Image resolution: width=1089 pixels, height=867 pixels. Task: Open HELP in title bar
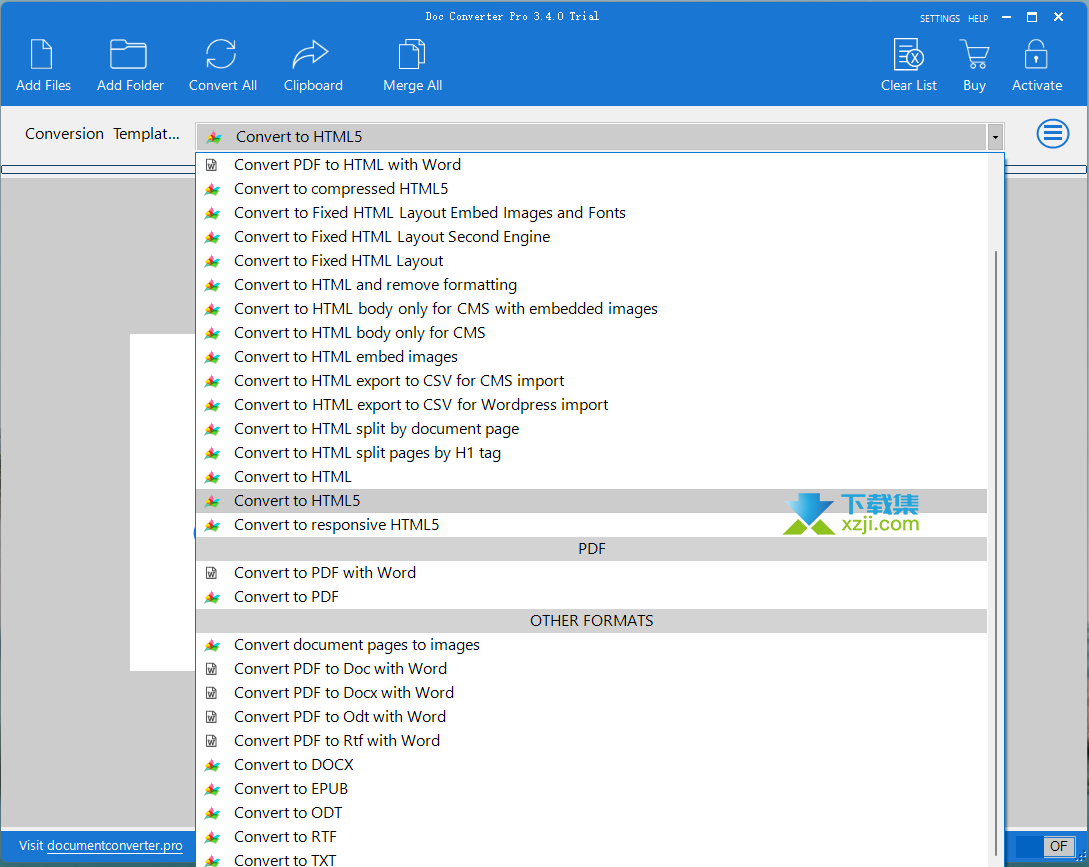point(978,19)
